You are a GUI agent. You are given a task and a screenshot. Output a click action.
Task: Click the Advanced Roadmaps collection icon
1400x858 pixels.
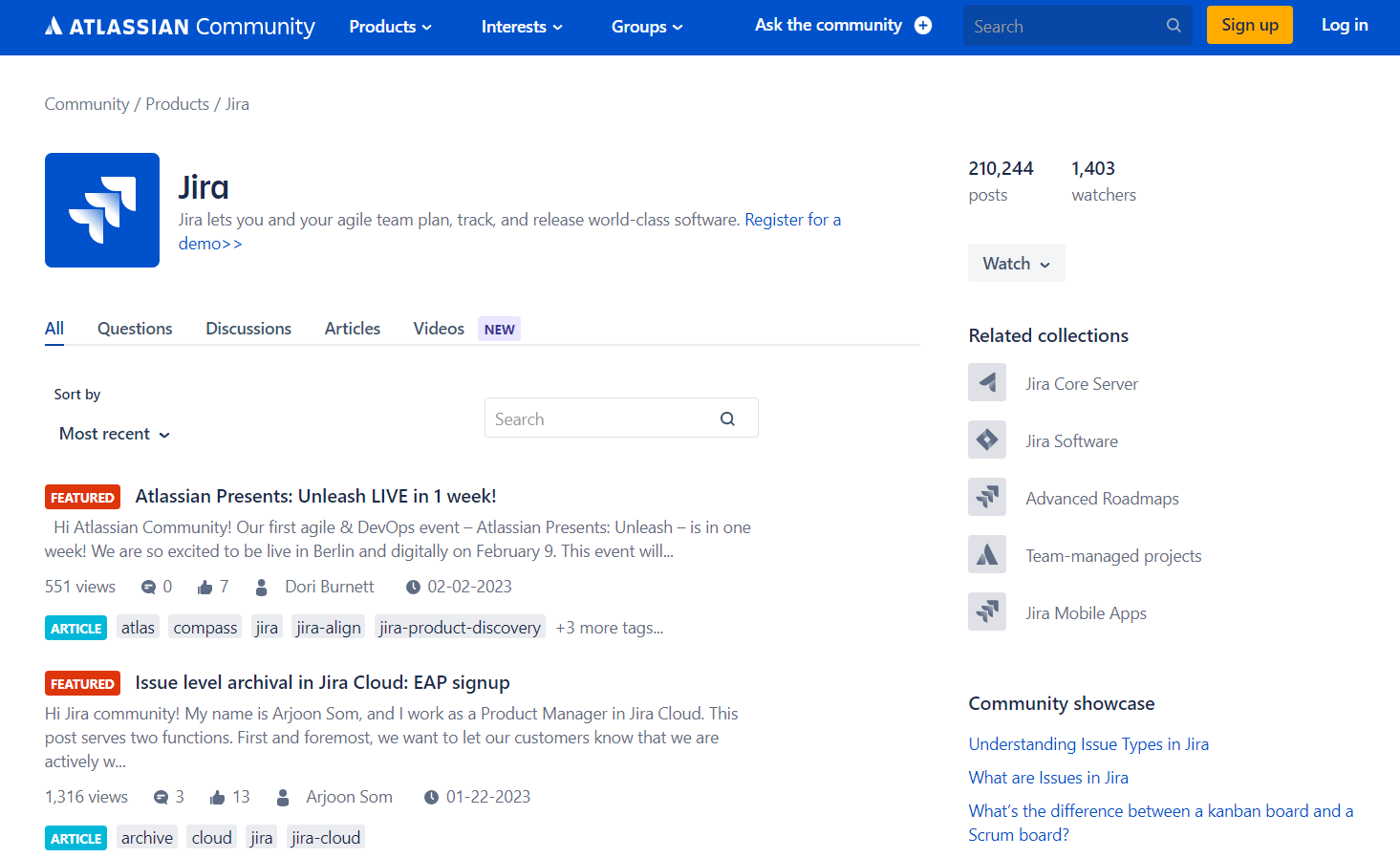tap(987, 498)
